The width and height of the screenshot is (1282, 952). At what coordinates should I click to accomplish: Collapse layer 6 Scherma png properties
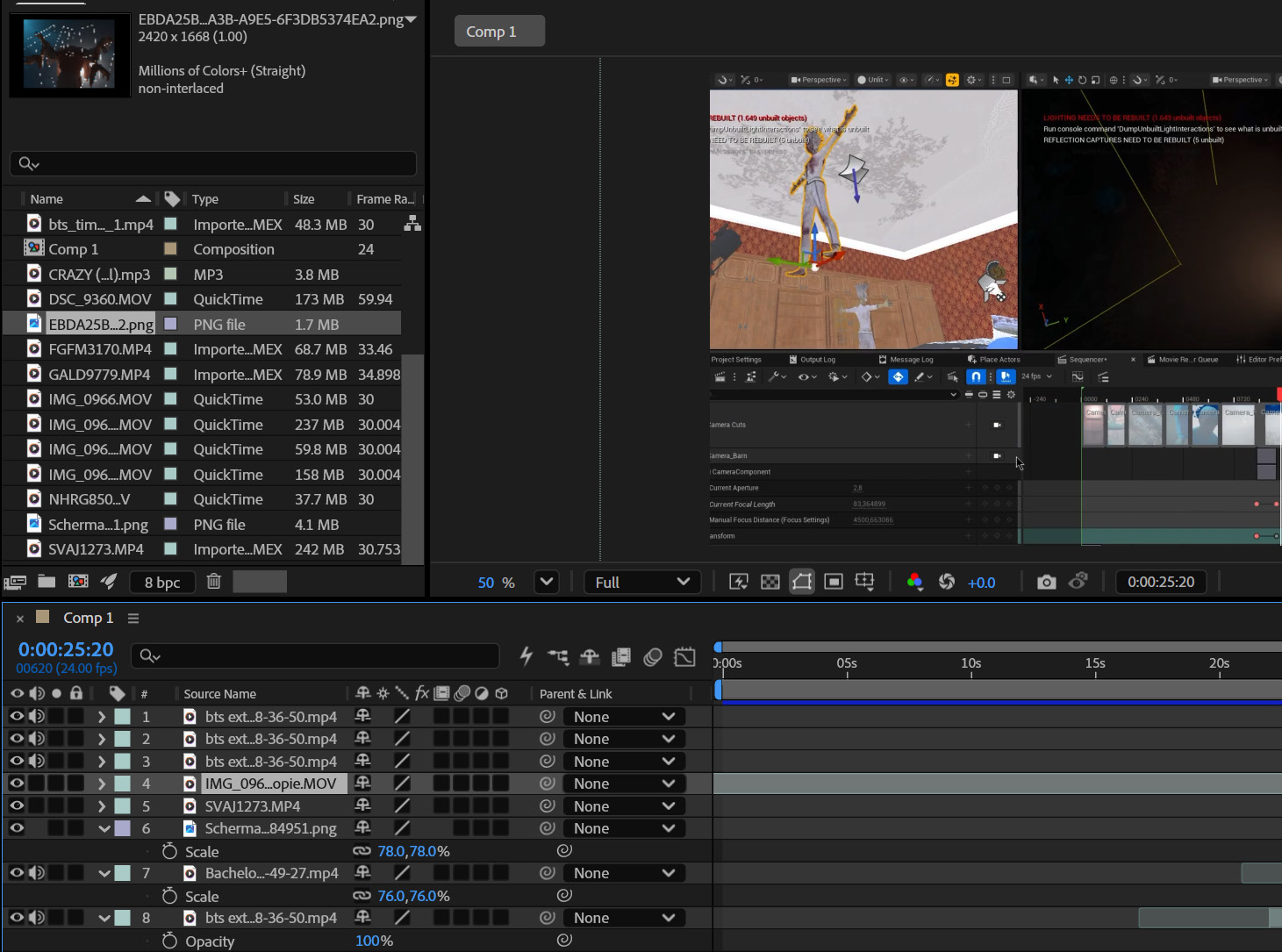(104, 828)
